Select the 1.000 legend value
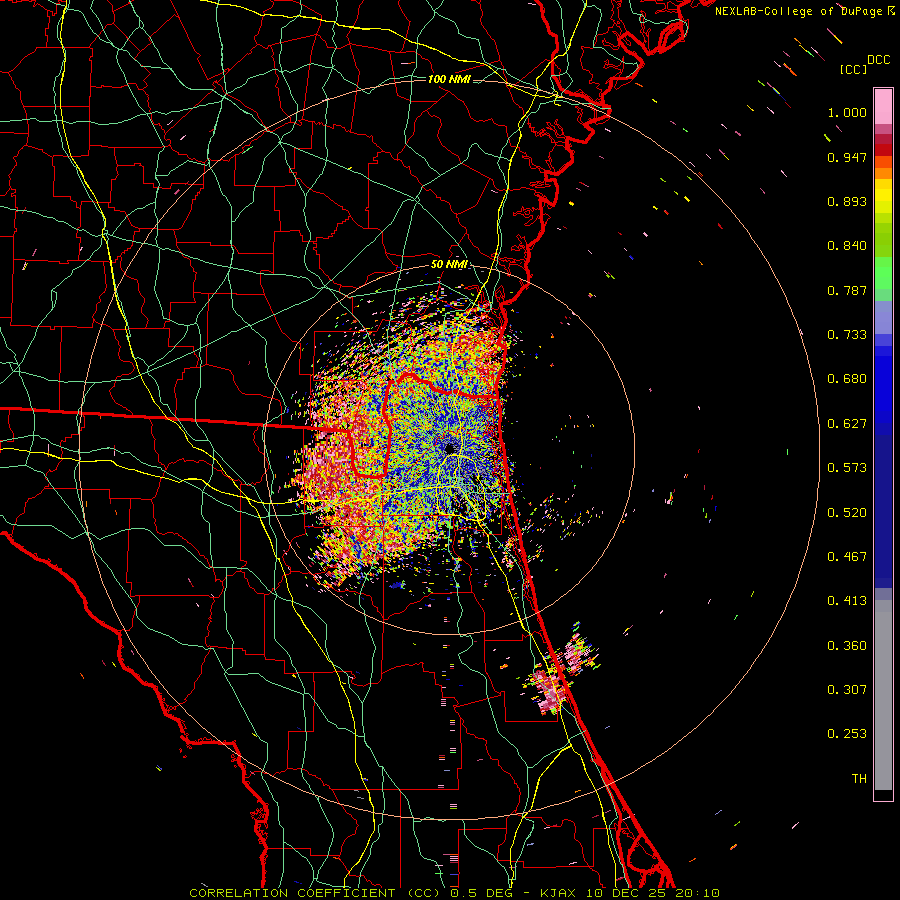Screen dimensions: 900x900 click(847, 112)
